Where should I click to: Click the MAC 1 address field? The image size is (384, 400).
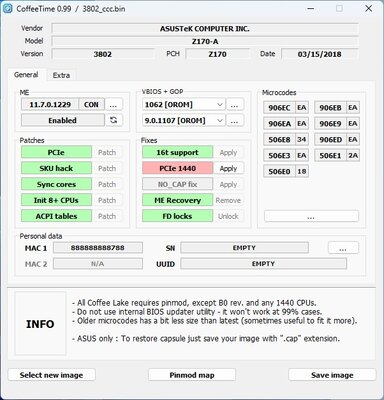click(x=98, y=248)
